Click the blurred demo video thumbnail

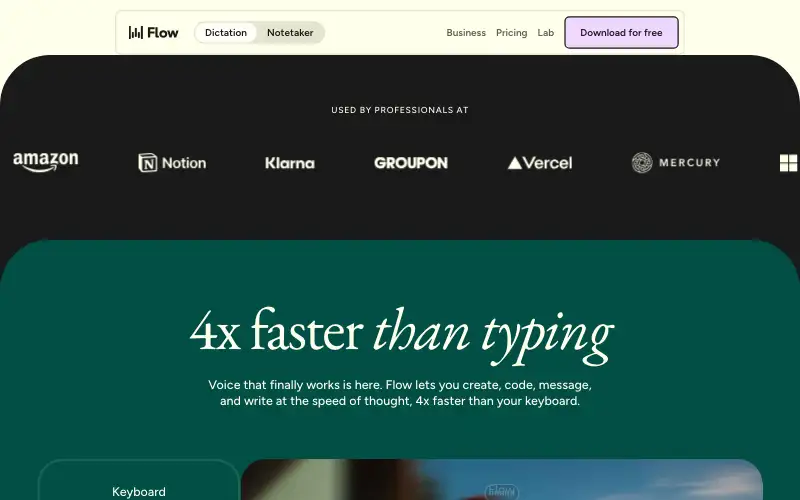502,480
